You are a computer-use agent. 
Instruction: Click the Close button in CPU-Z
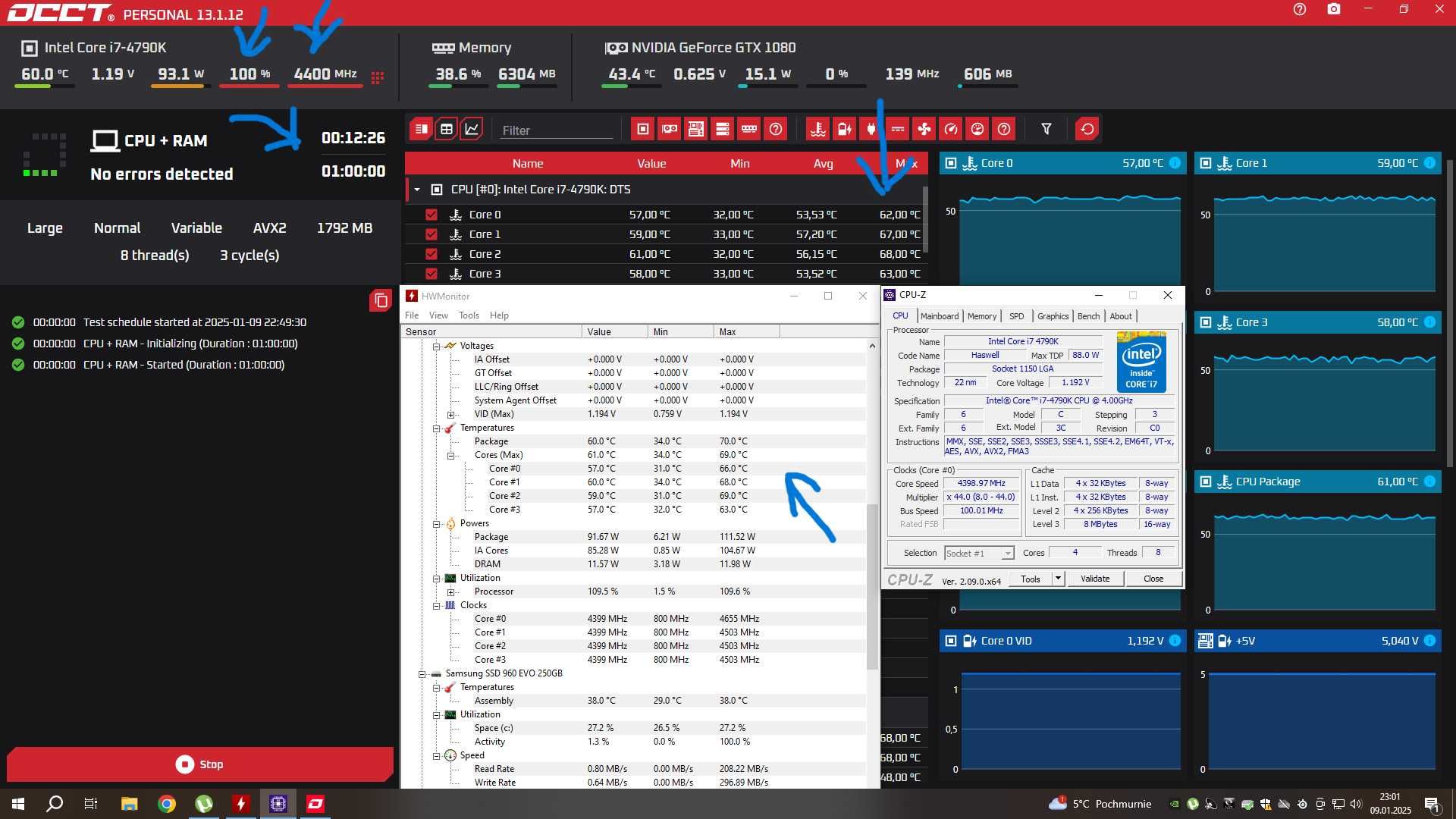(1153, 579)
